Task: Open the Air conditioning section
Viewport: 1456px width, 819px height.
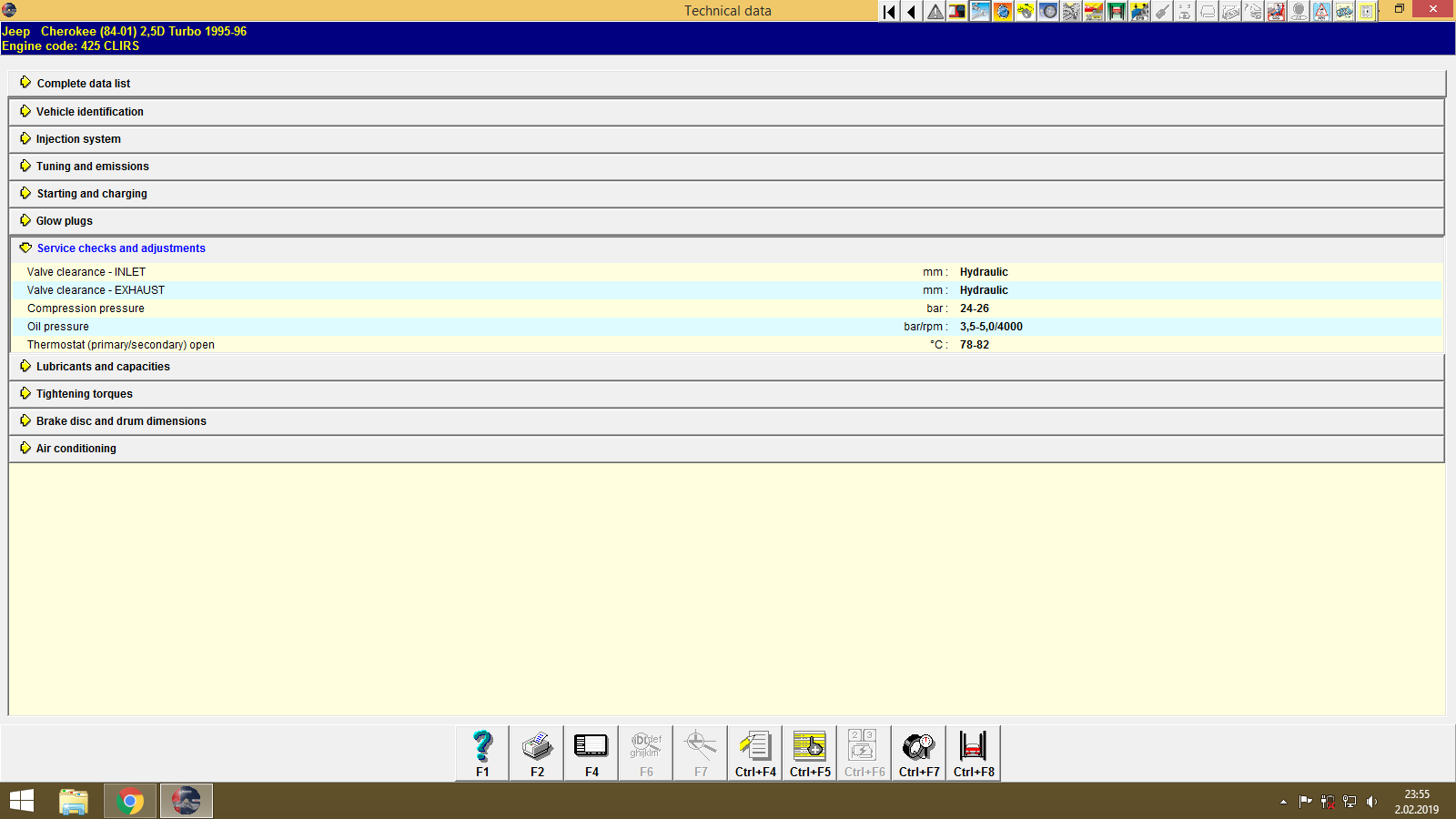Action: tap(76, 448)
